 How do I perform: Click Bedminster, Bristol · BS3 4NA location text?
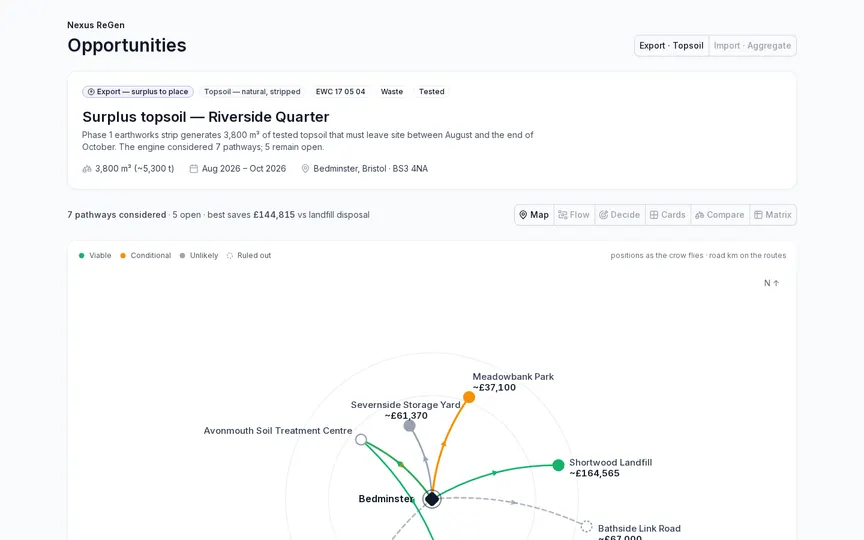370,169
